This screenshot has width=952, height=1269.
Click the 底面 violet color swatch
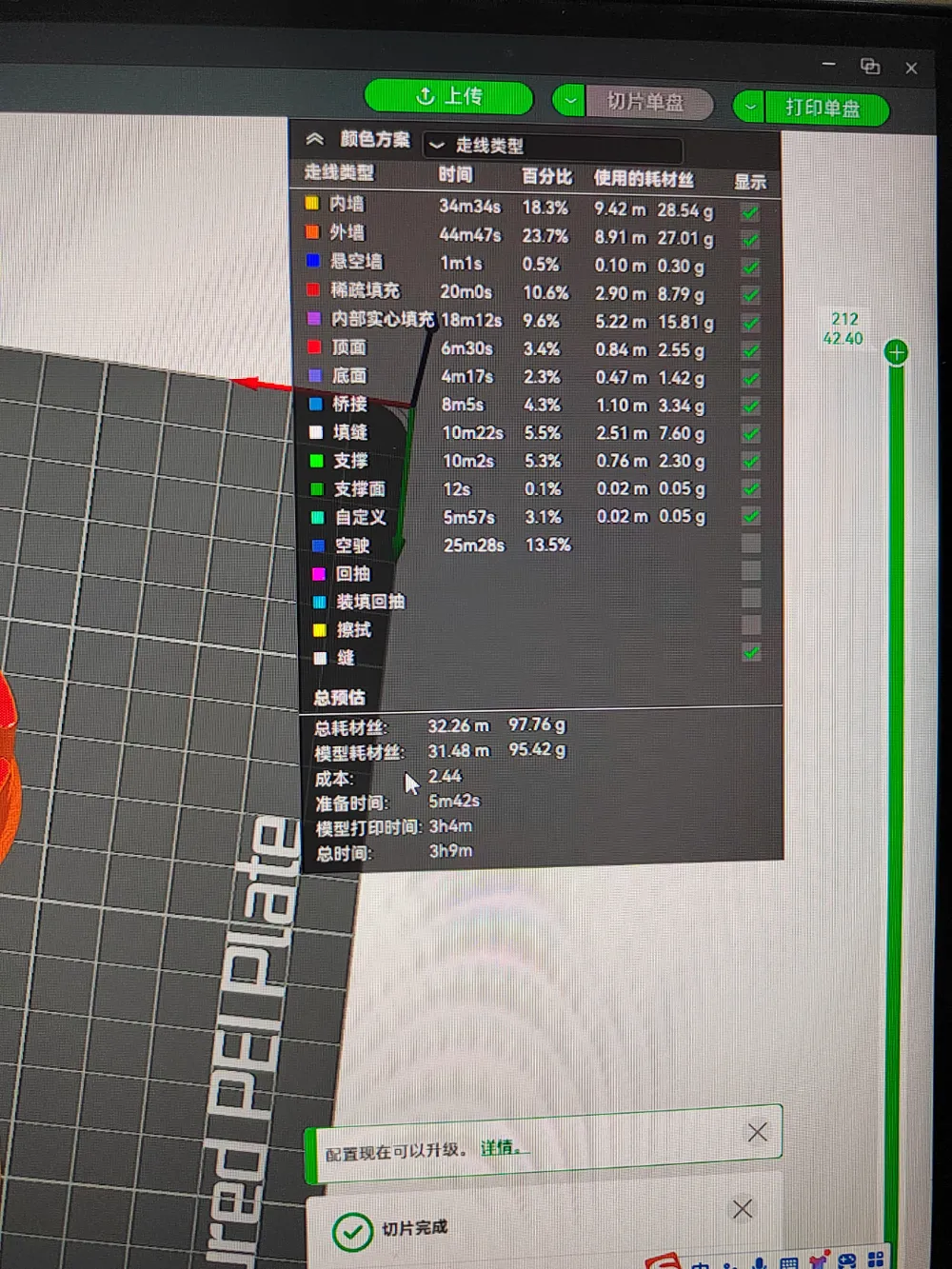(314, 375)
